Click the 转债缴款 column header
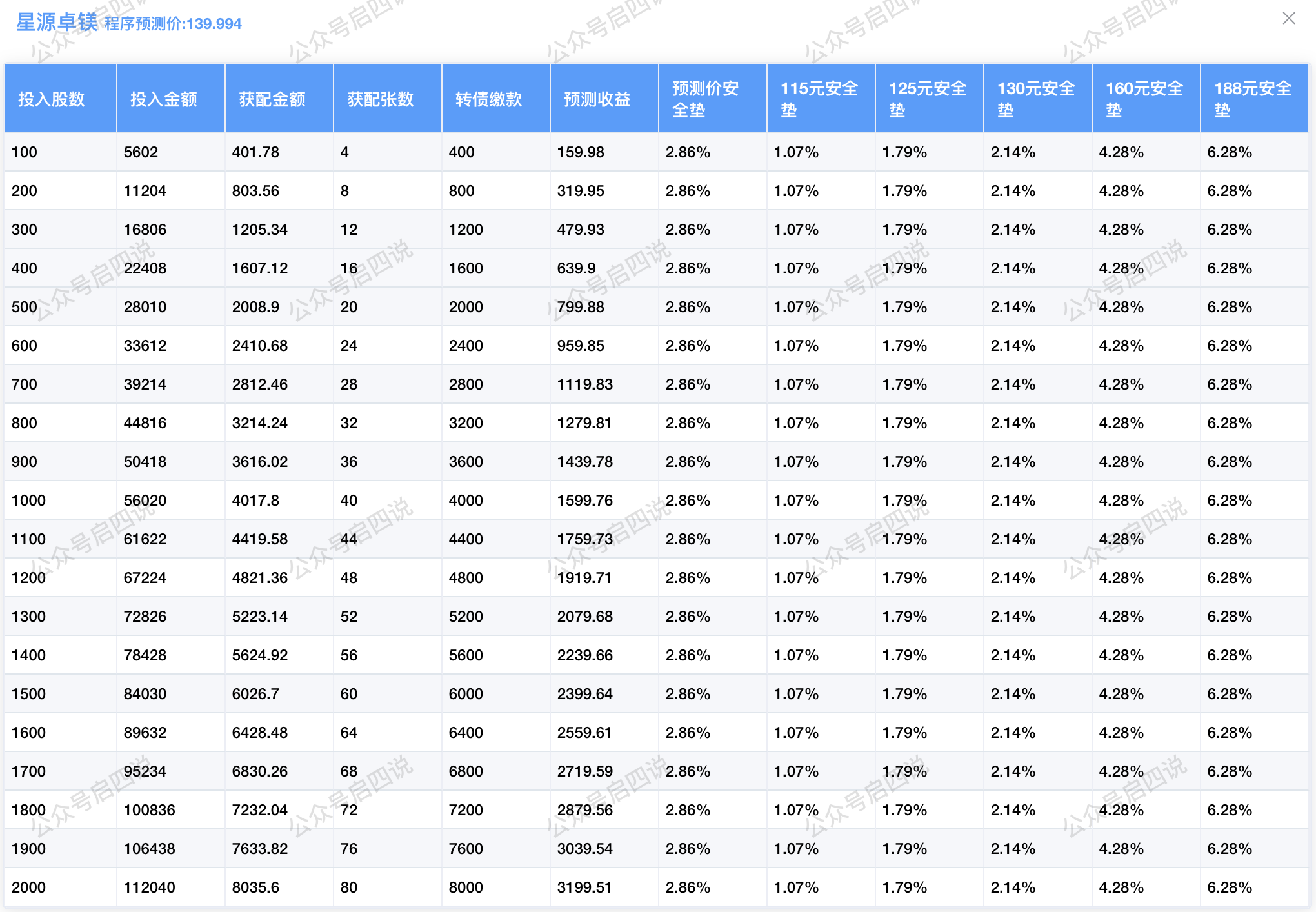The width and height of the screenshot is (1316, 912). click(x=489, y=99)
